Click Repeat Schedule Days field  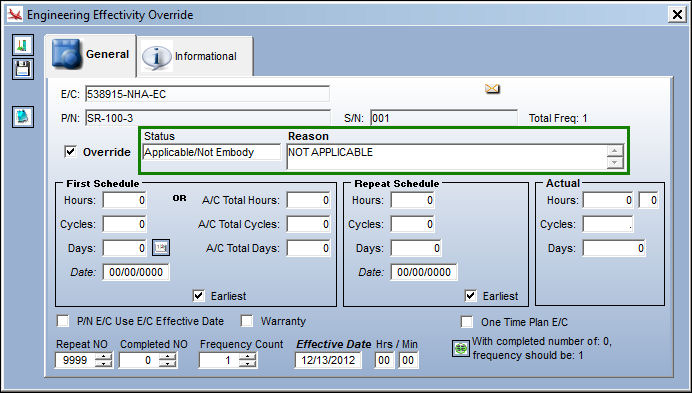416,248
